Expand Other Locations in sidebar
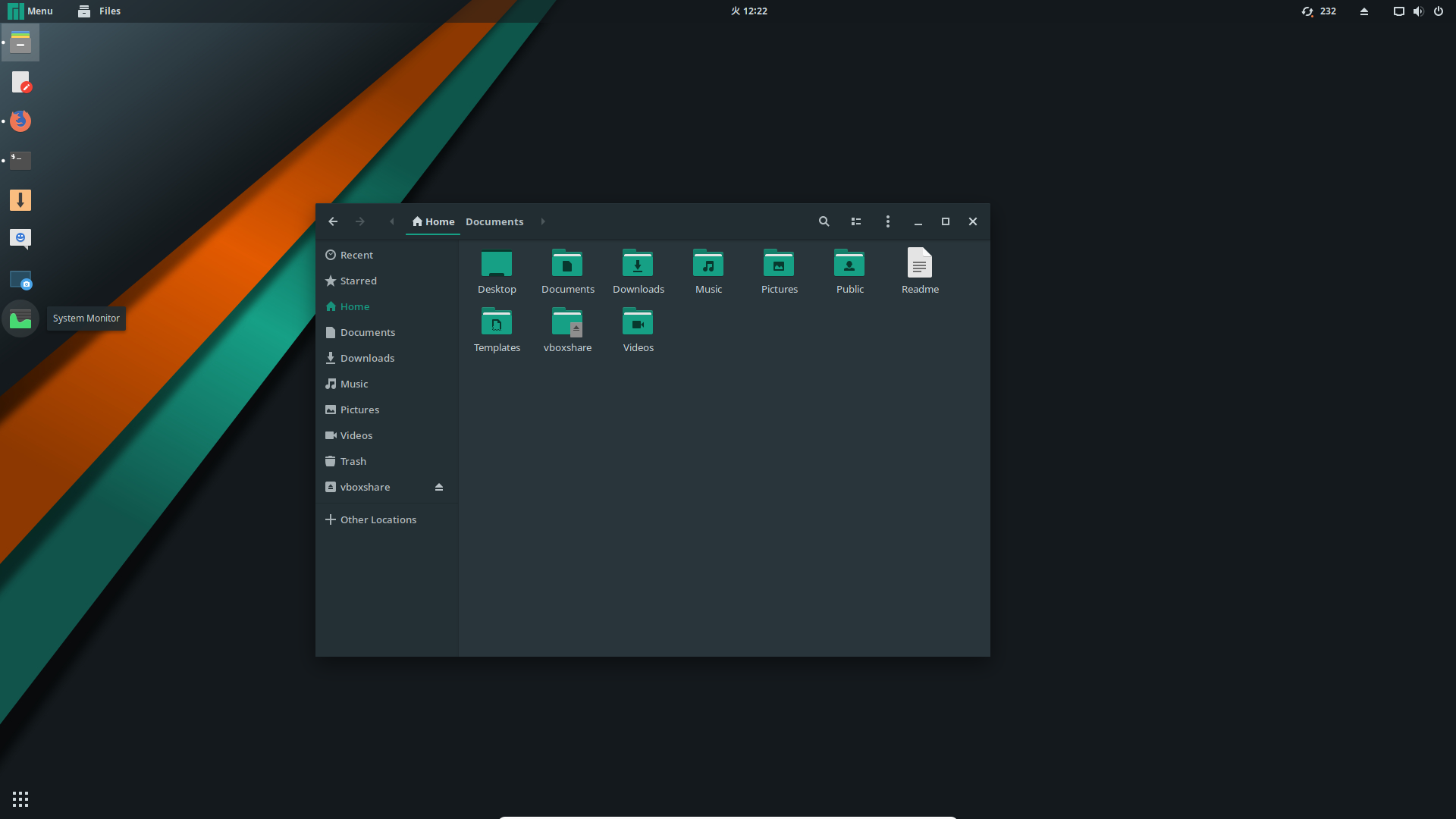Viewport: 1456px width, 819px height. point(378,519)
